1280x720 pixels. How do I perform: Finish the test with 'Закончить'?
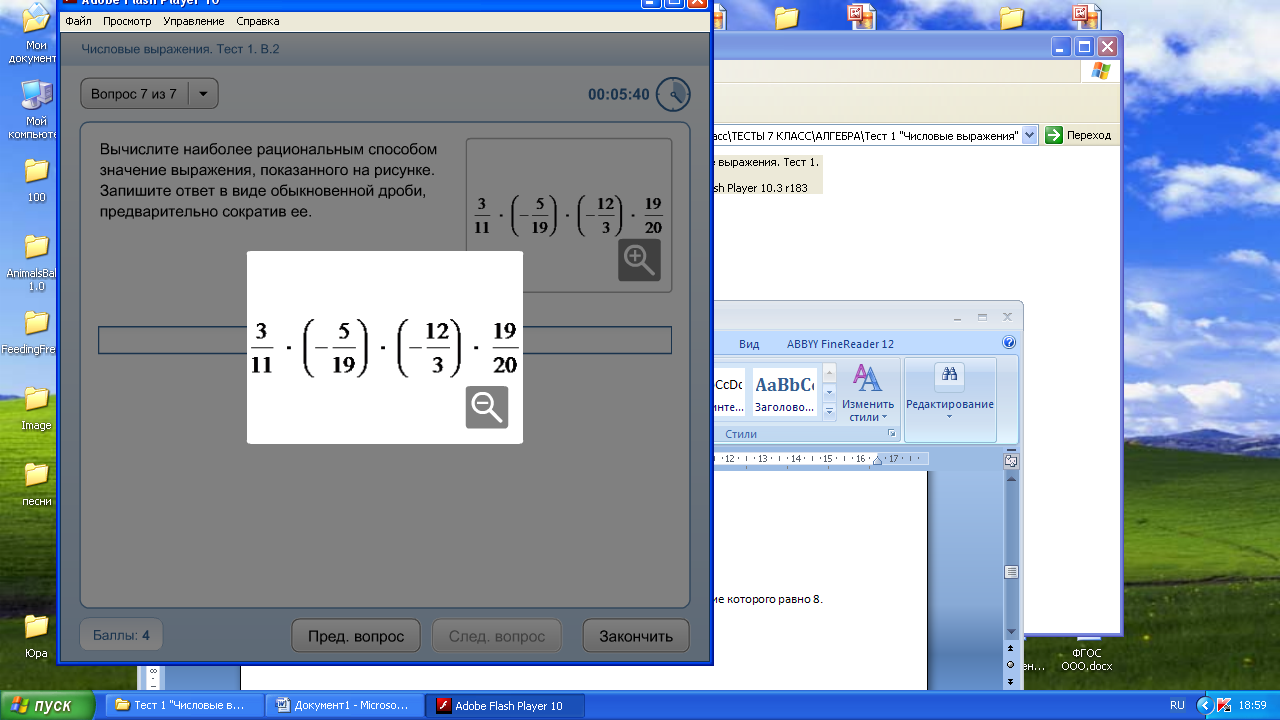[x=636, y=636]
